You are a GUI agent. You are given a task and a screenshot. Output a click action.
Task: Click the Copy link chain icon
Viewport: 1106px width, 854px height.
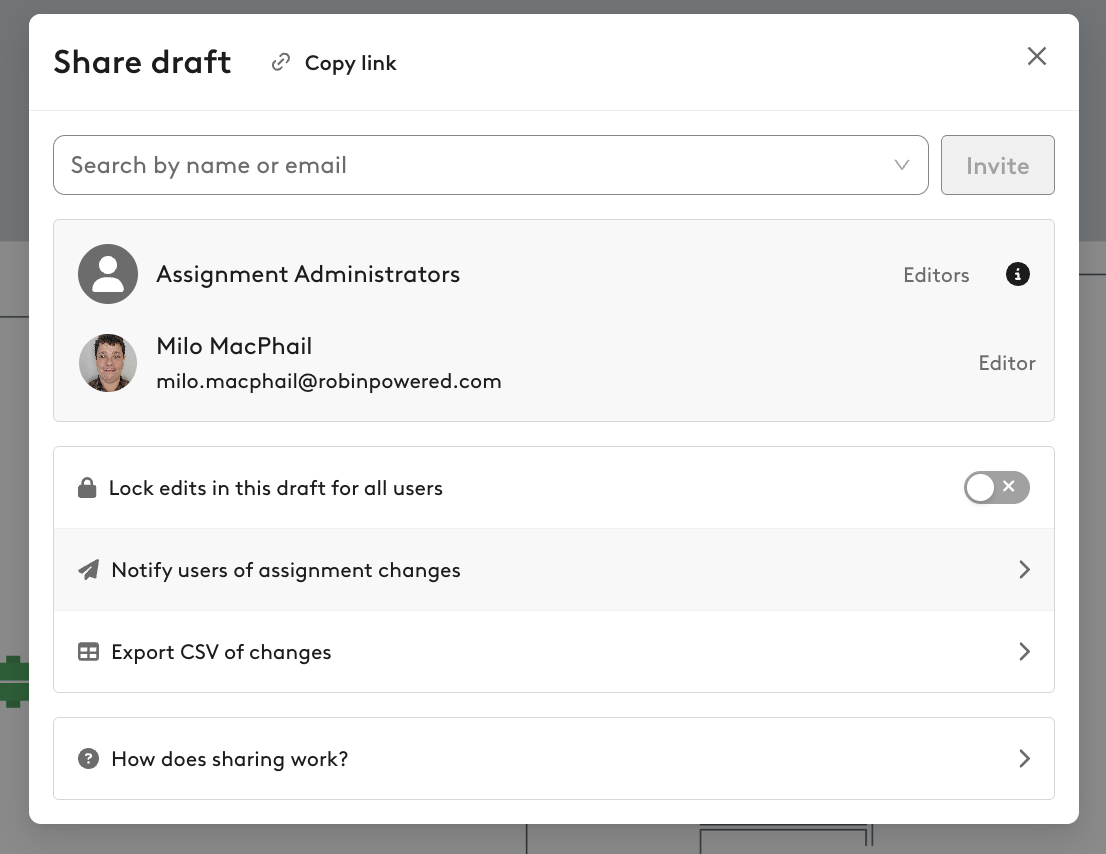point(281,63)
